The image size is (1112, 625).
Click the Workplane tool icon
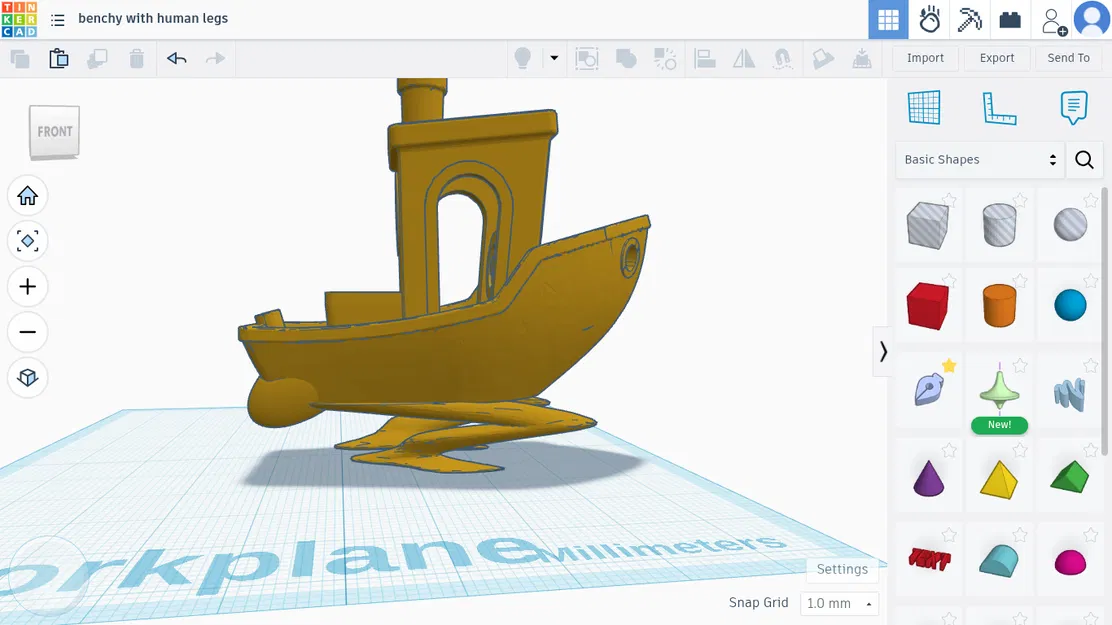point(925,107)
